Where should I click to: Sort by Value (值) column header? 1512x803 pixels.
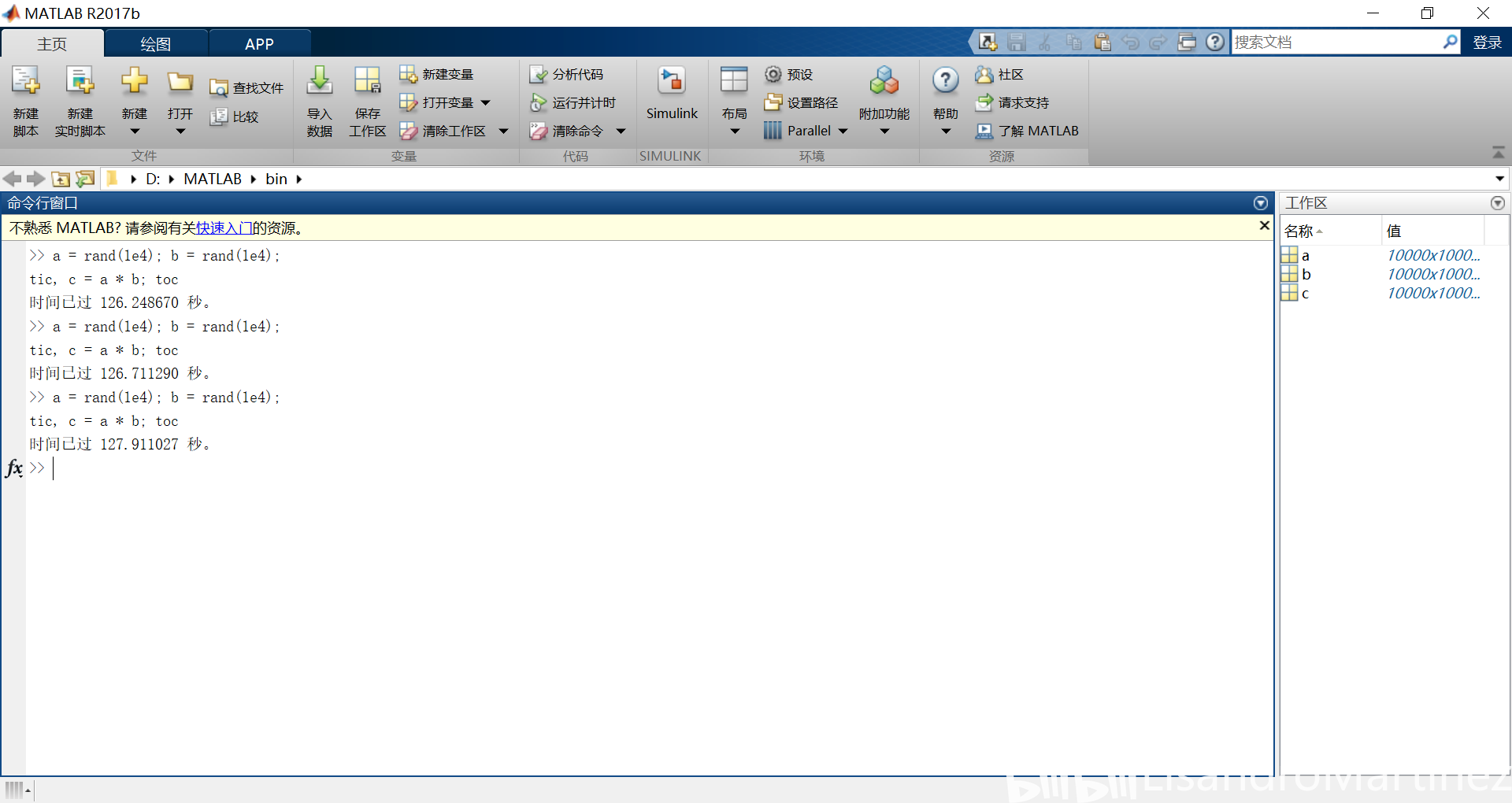[1433, 231]
